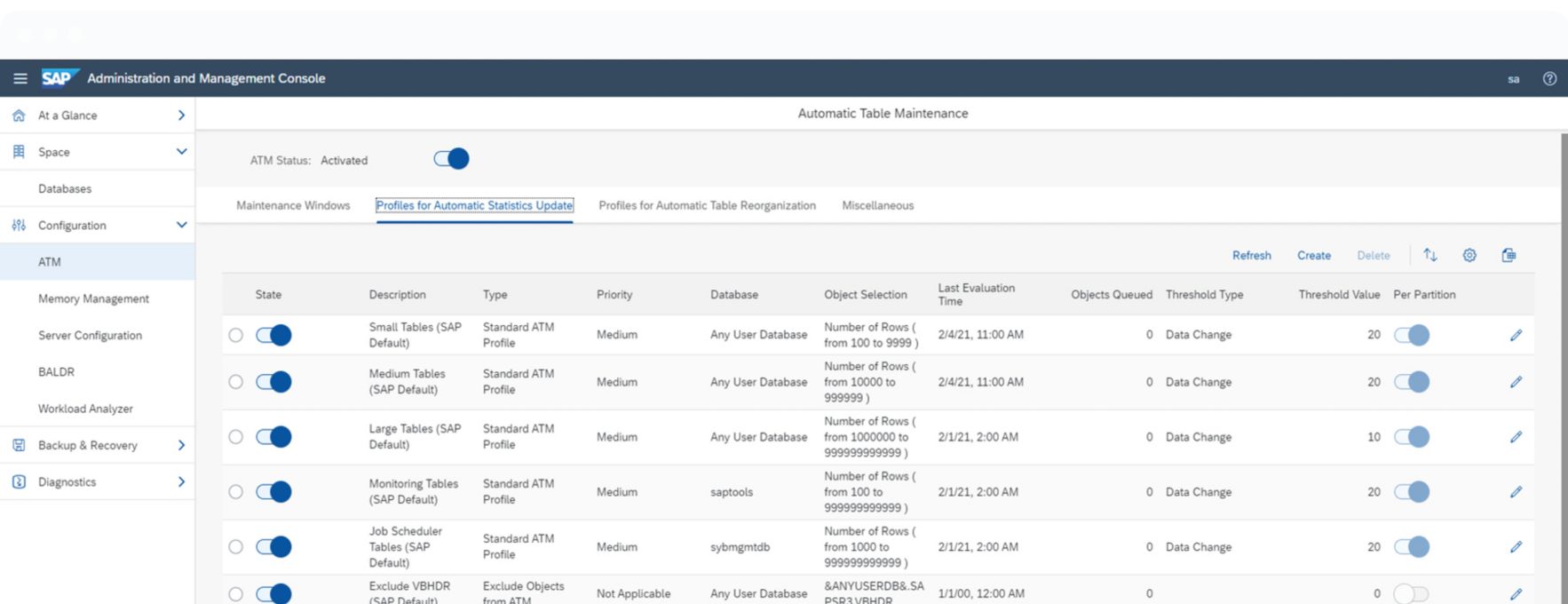Select radio button for Large Tables row
The height and width of the screenshot is (604, 1568).
235,437
